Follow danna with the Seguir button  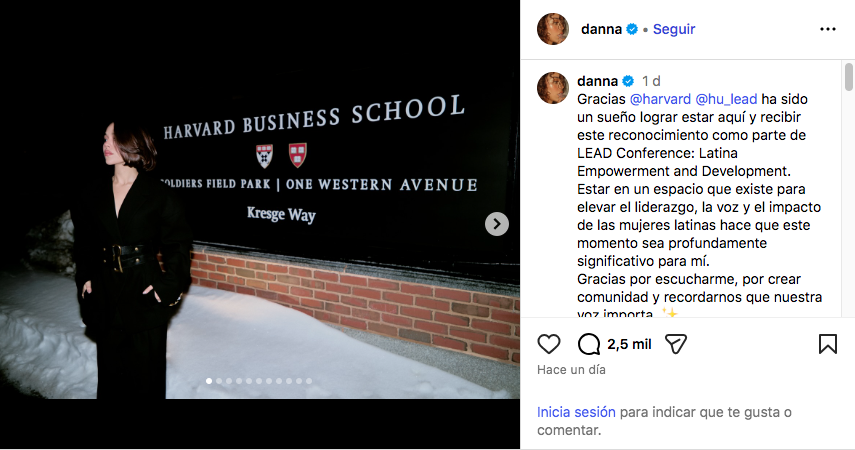point(674,29)
